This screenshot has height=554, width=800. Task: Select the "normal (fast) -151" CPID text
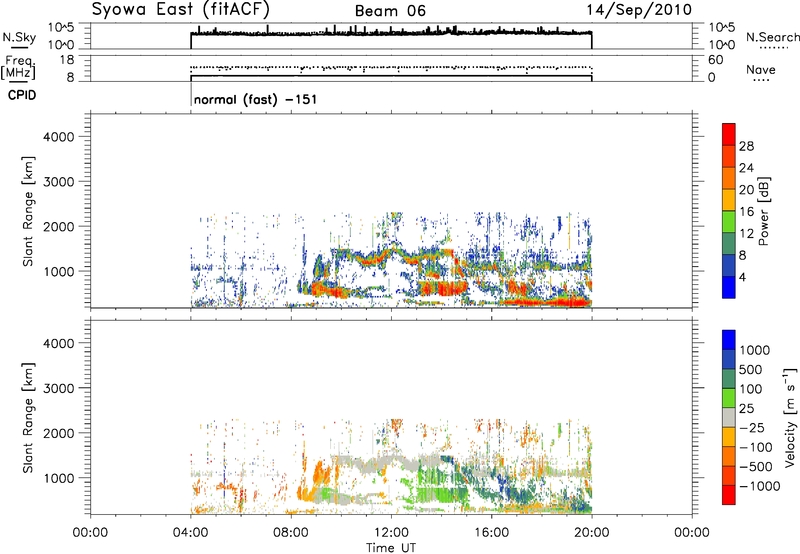point(256,99)
